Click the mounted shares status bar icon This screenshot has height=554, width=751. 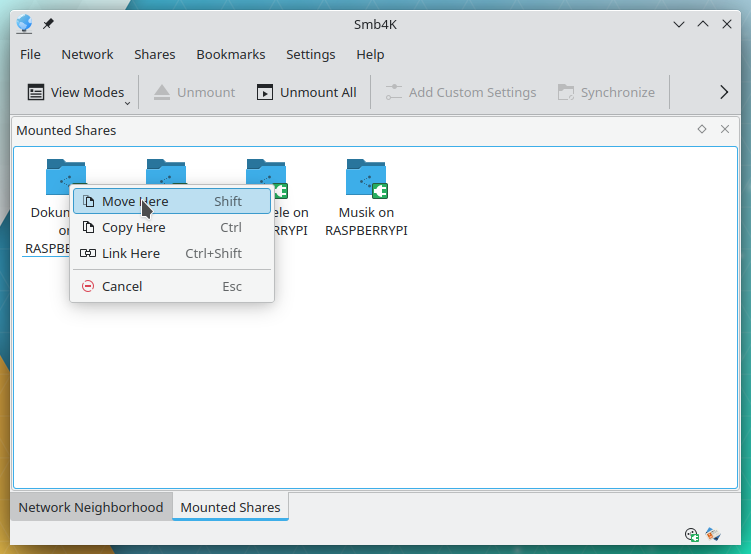pyautogui.click(x=692, y=534)
